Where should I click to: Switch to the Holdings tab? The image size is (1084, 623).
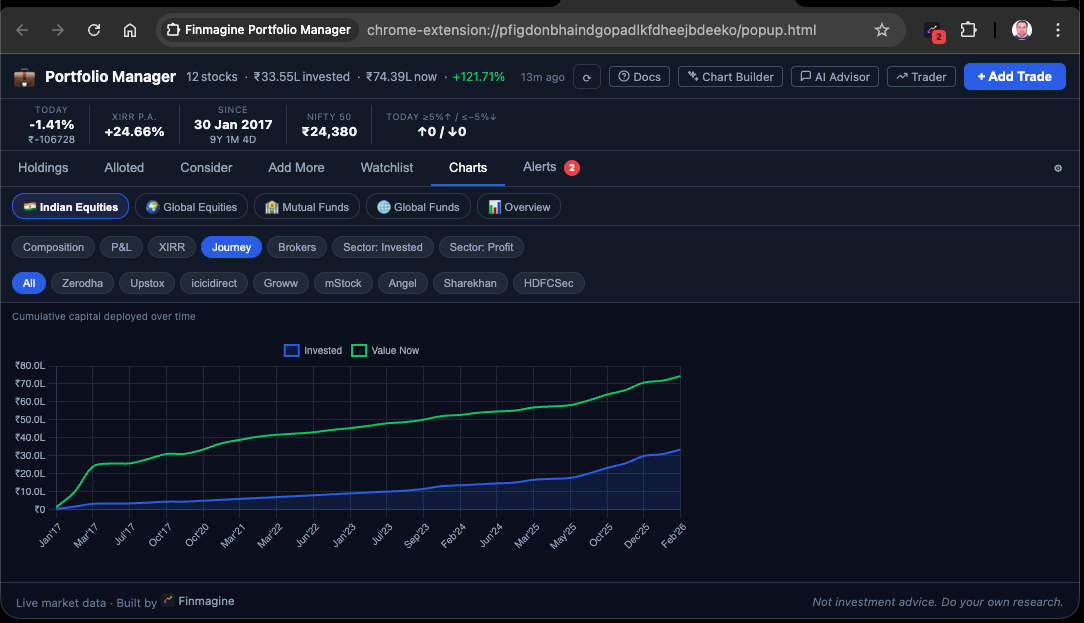pyautogui.click(x=43, y=168)
